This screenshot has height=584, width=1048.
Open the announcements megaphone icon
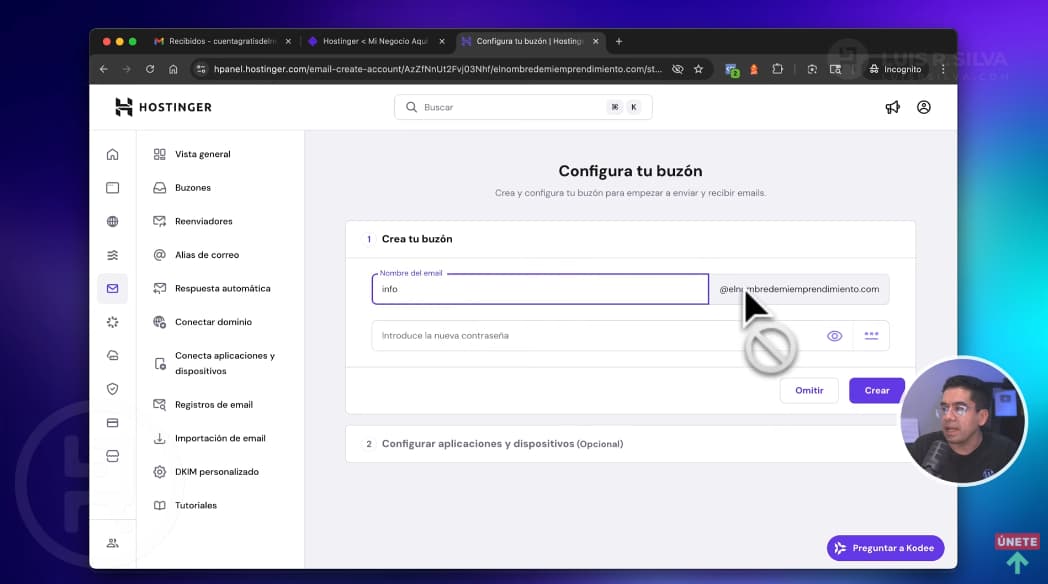tap(892, 107)
